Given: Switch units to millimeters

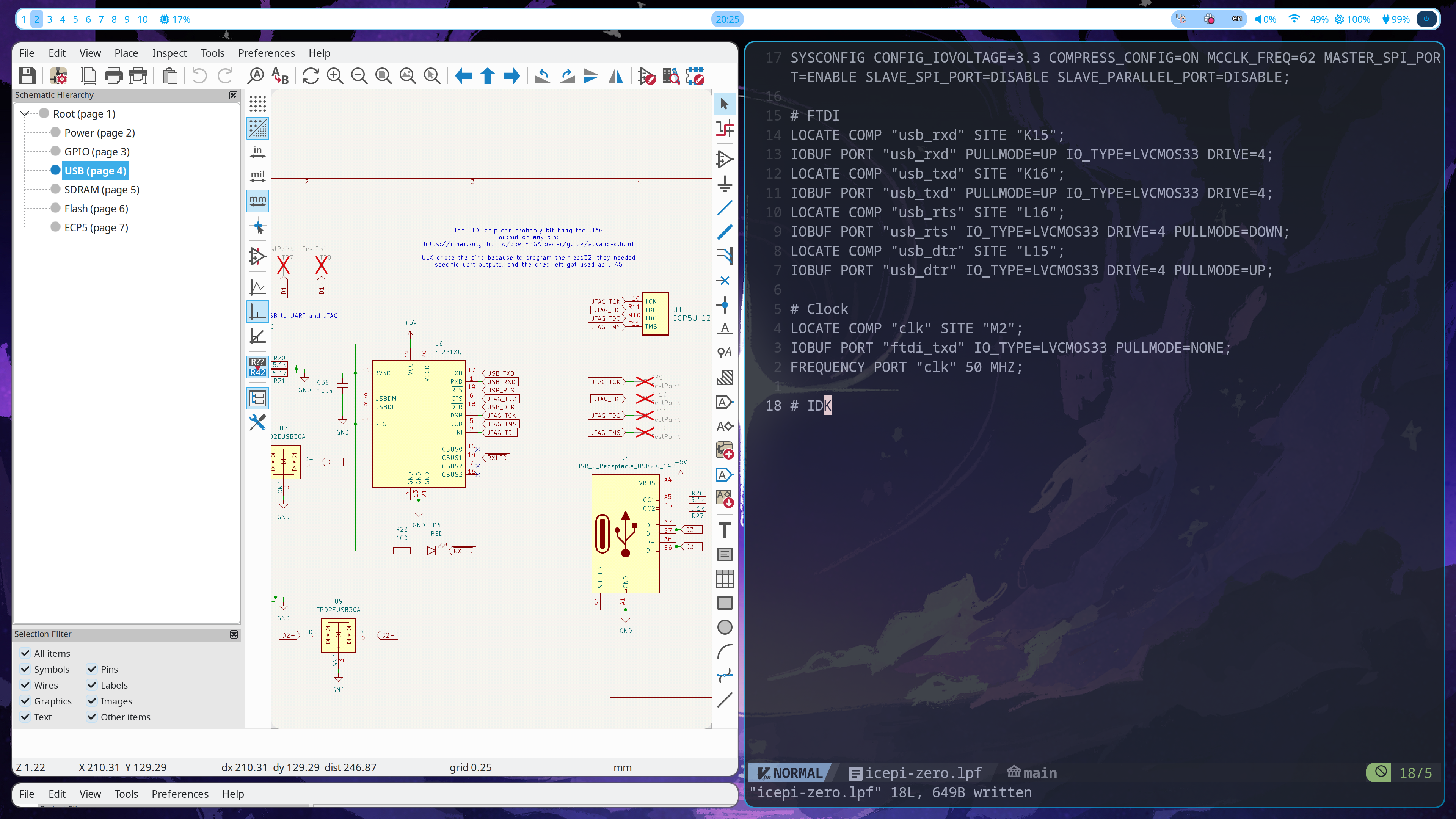Looking at the screenshot, I should point(258,201).
